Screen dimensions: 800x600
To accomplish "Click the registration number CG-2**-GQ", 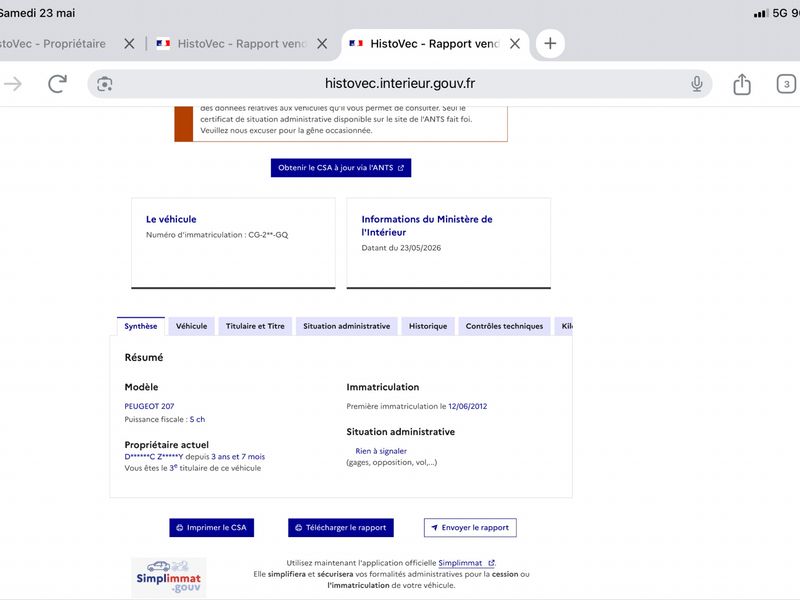I will tap(268, 235).
